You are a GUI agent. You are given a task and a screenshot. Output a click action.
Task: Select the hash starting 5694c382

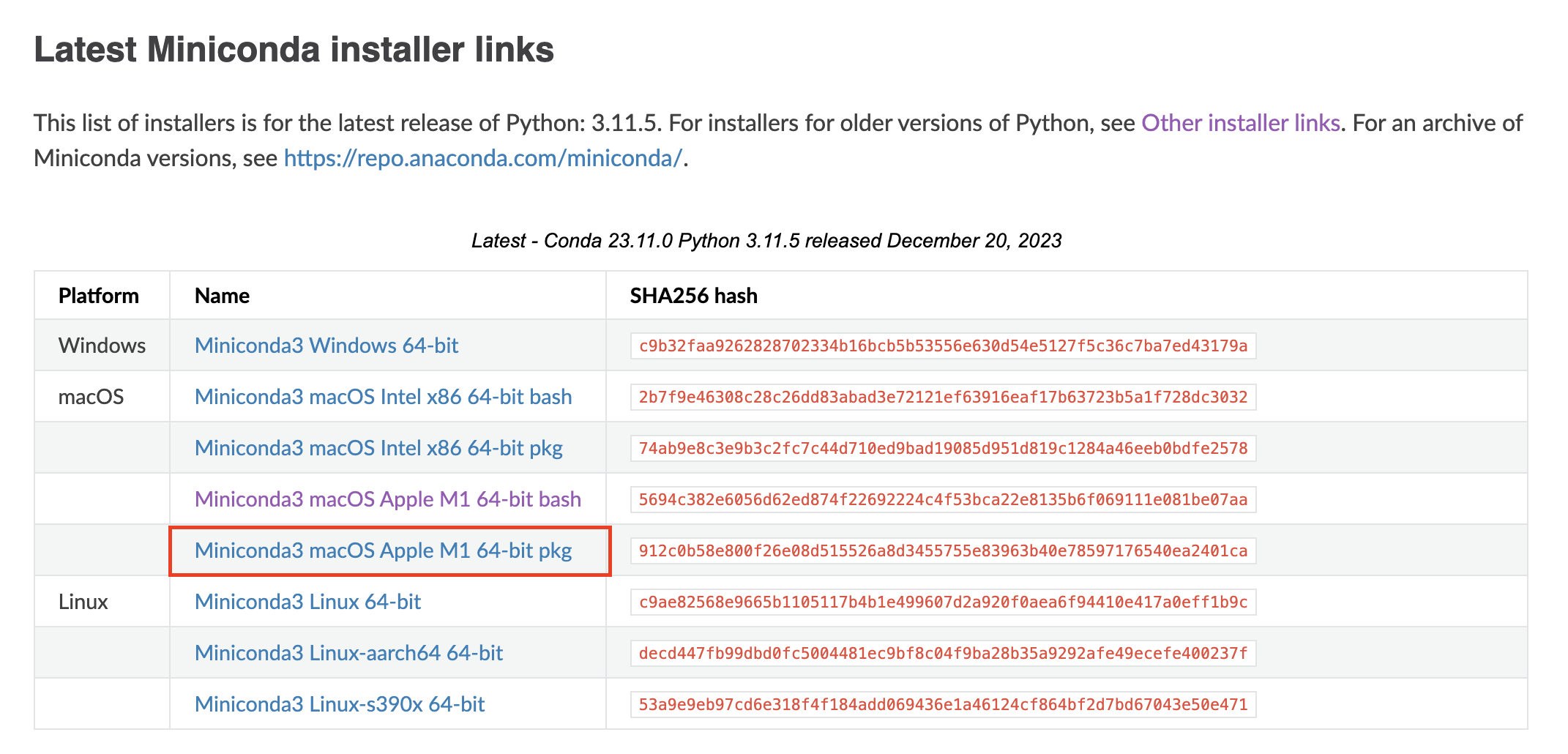tap(943, 499)
